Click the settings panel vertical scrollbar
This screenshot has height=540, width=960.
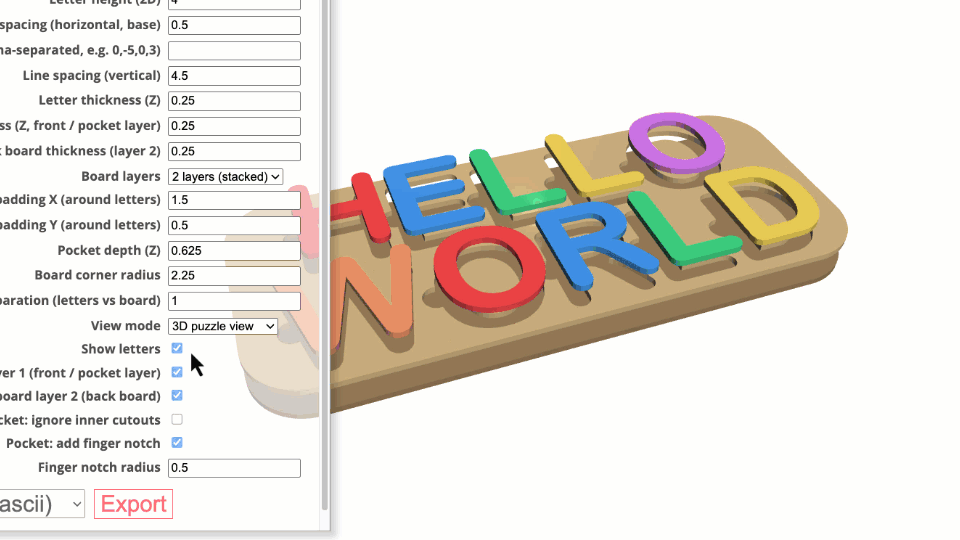click(x=324, y=250)
